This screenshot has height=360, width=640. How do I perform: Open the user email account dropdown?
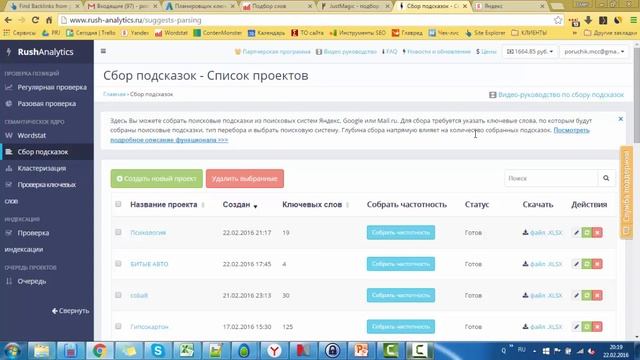coord(594,51)
